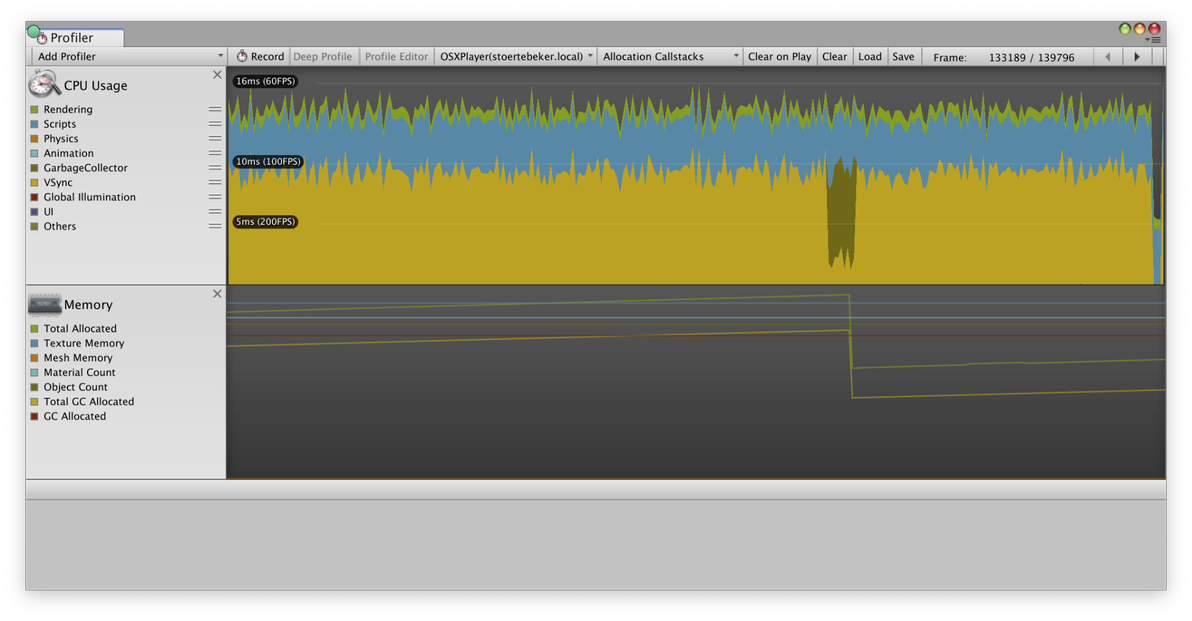Click the Memory title text

pos(88,305)
